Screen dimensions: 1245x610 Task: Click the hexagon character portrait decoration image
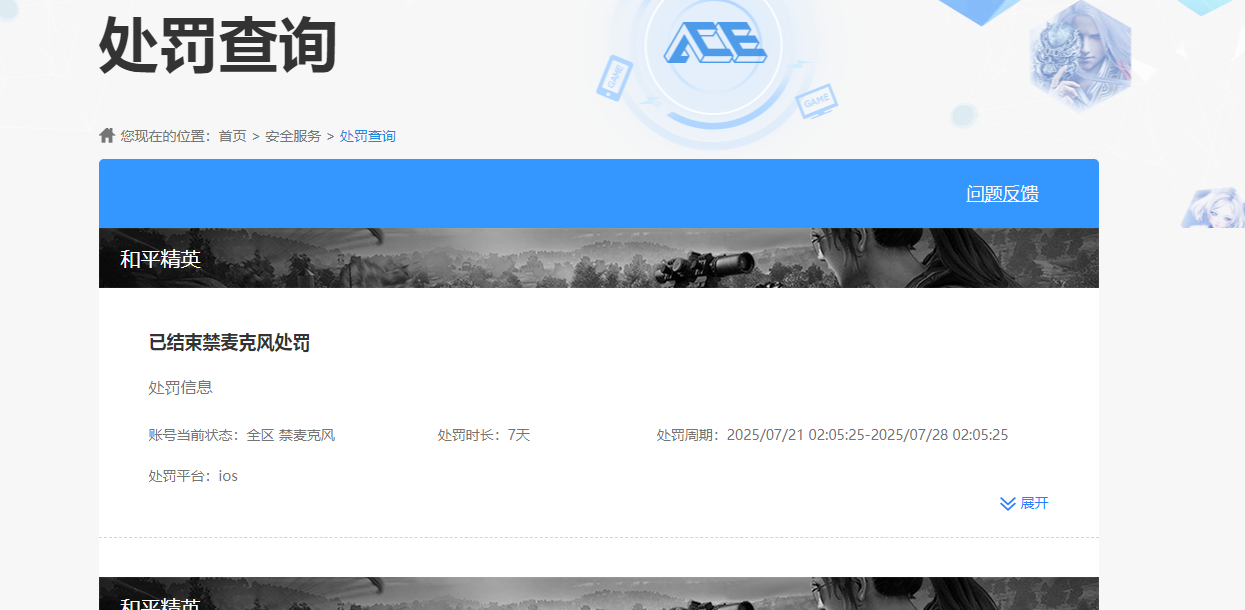pyautogui.click(x=1080, y=55)
